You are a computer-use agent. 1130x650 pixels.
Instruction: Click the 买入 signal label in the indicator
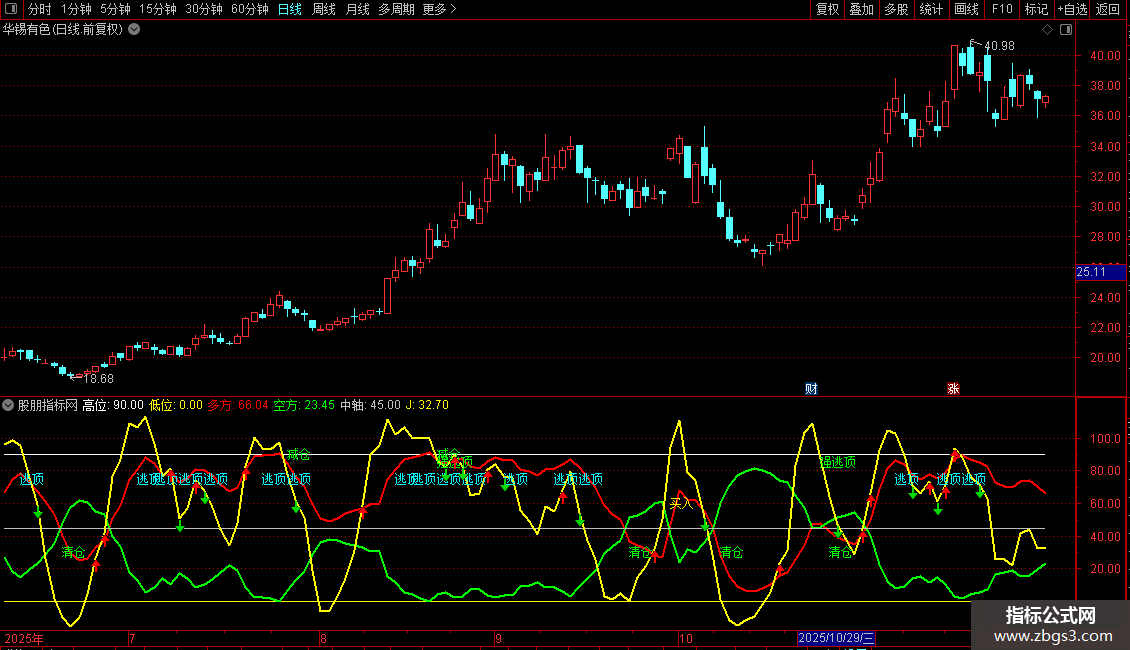pos(681,504)
